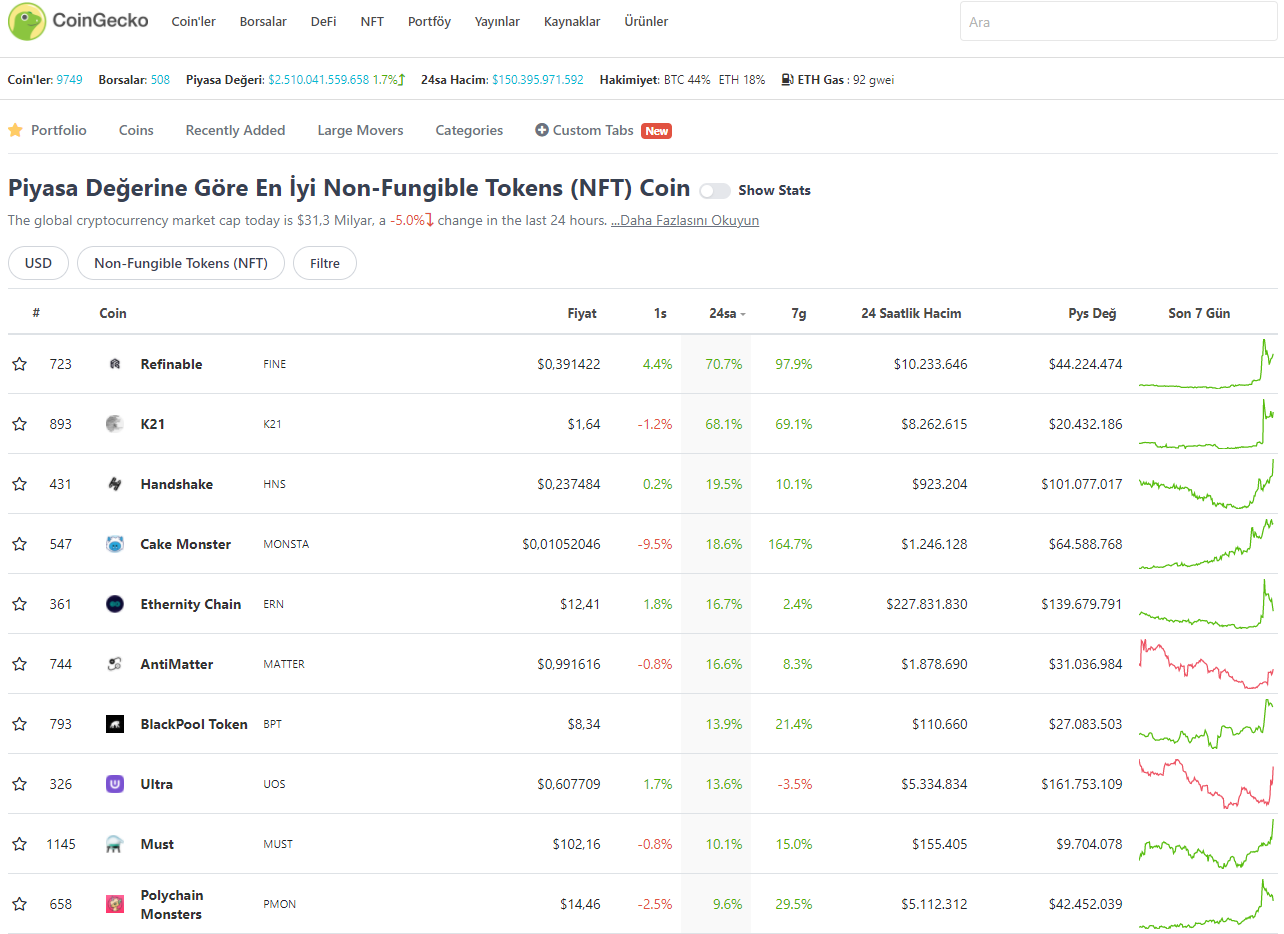Star the BlackPool Token as favorite
Image resolution: width=1284 pixels, height=934 pixels.
[19, 724]
